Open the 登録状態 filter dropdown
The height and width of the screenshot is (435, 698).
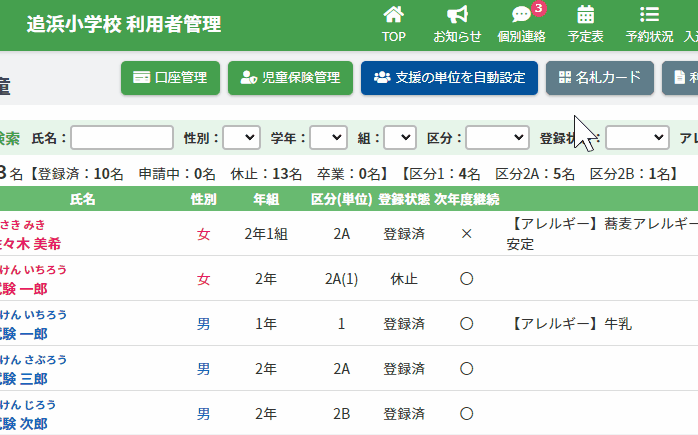(x=637, y=137)
